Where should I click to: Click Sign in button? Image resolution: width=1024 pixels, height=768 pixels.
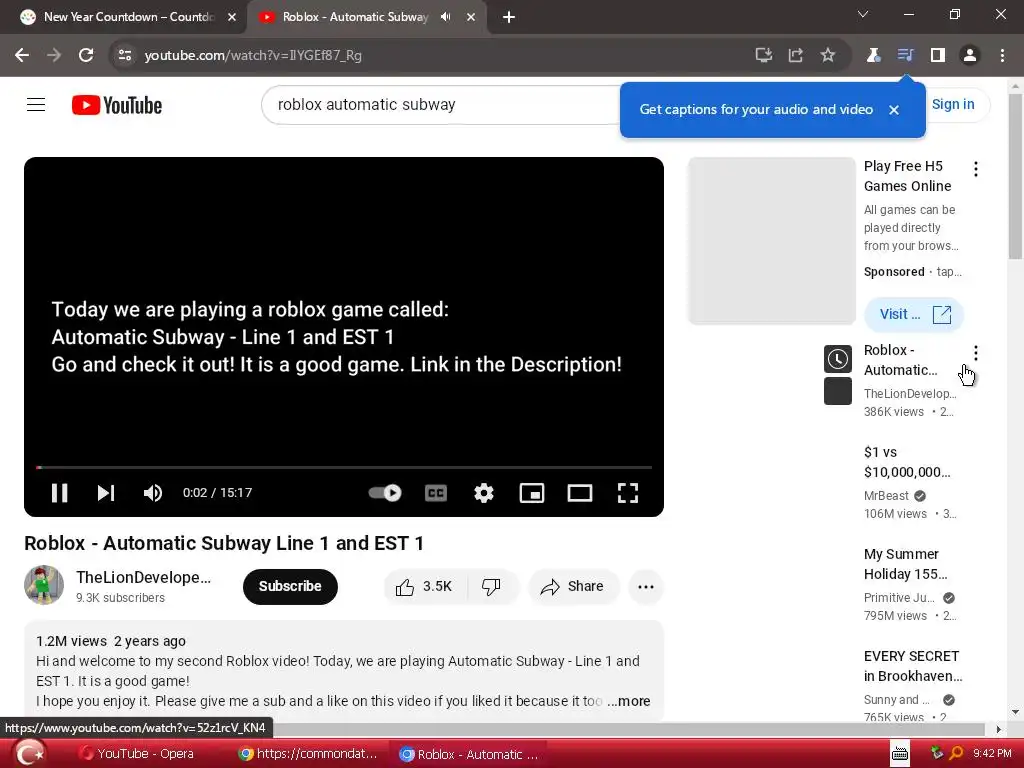[953, 104]
